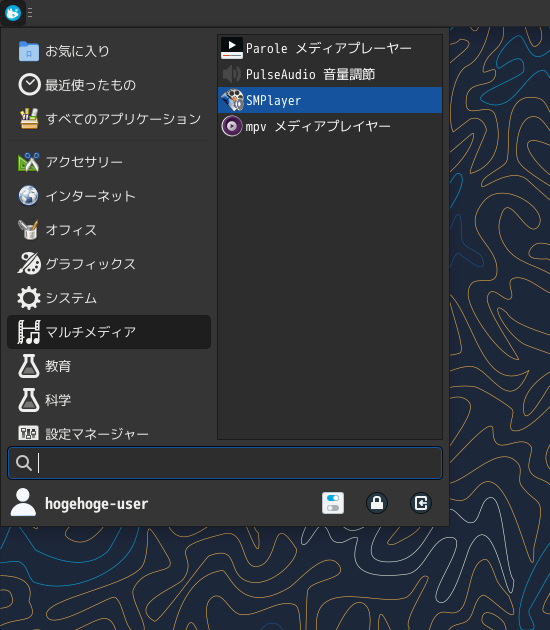This screenshot has height=630, width=550.
Task: Open the オフィス category
Action: coord(109,230)
